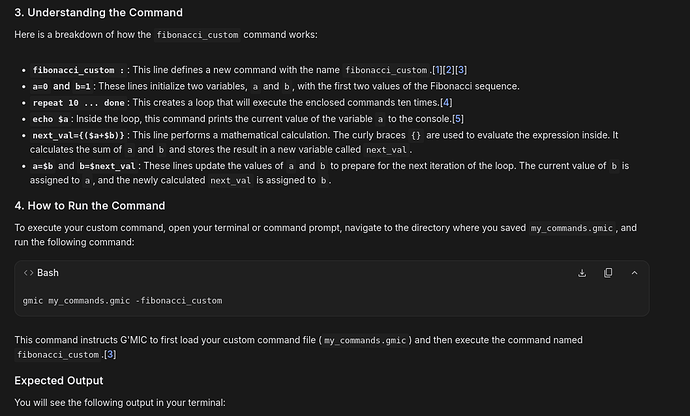Click the bold "echo $a" code term
690x416 pixels.
51,118
